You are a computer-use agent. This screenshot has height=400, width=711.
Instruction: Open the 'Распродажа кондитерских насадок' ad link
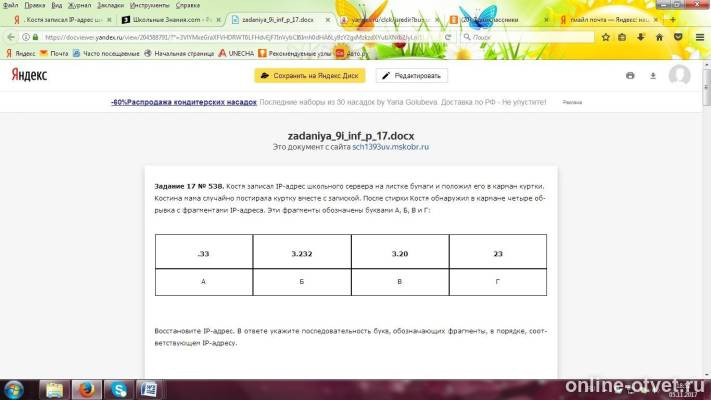pyautogui.click(x=184, y=102)
